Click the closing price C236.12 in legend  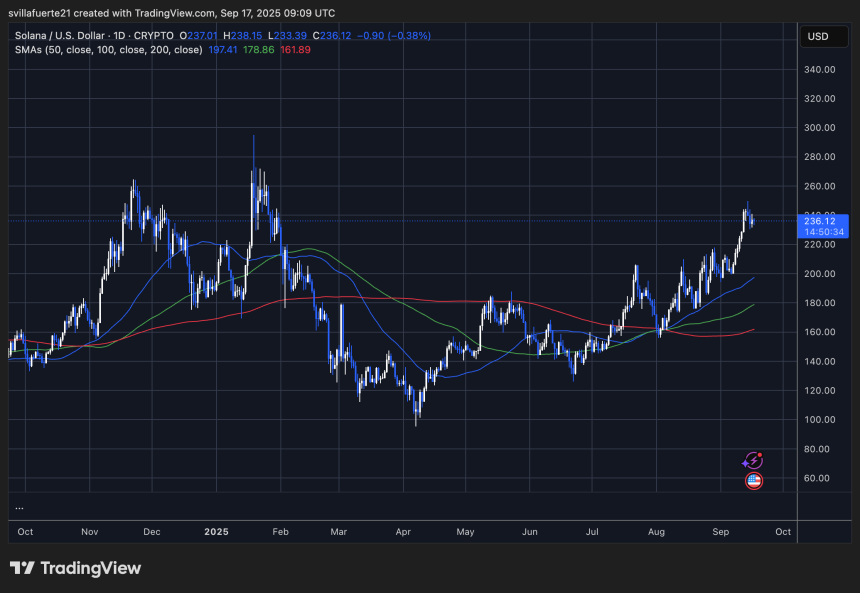333,35
